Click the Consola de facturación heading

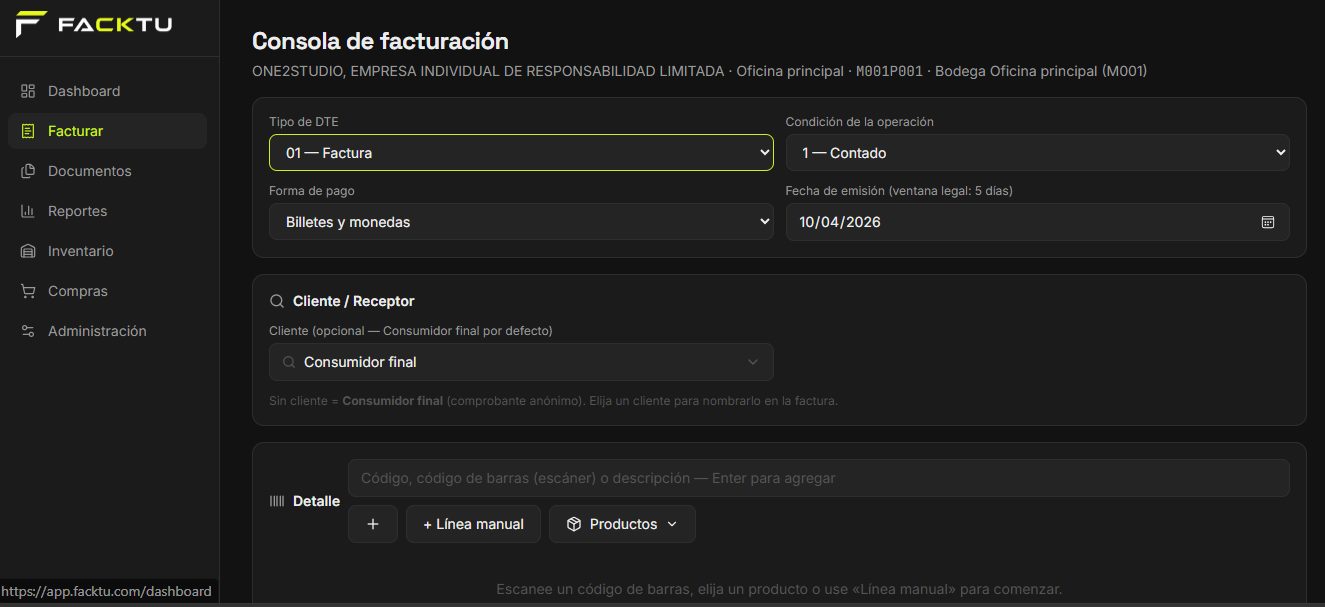380,41
